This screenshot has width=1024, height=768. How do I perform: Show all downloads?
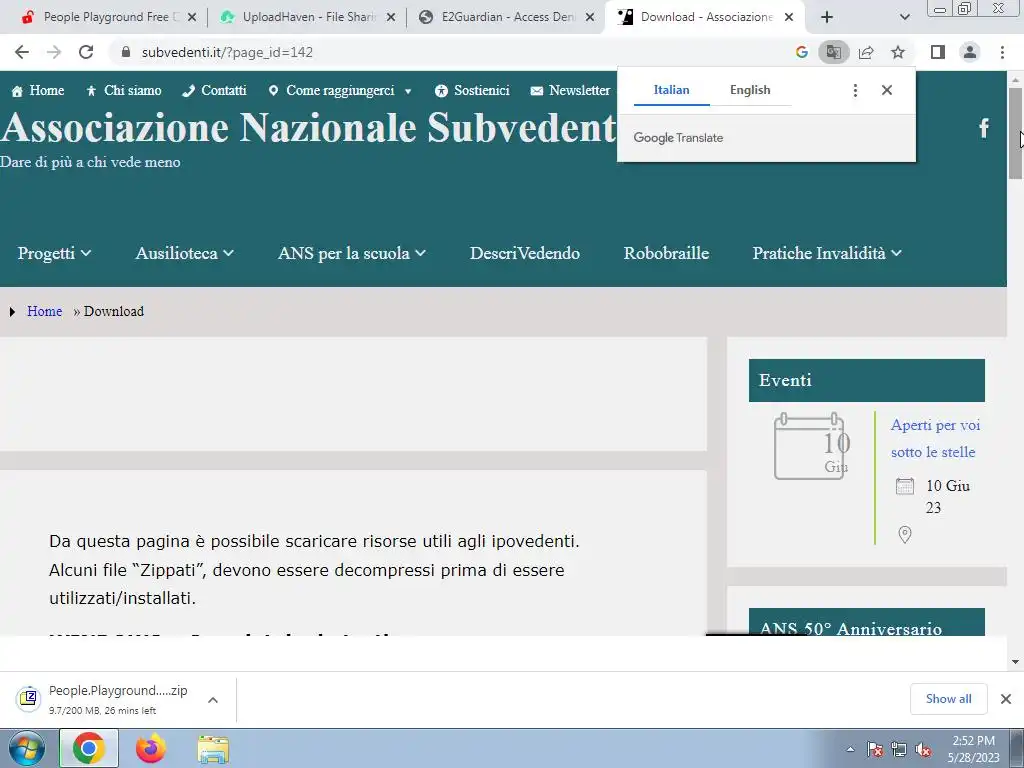948,699
